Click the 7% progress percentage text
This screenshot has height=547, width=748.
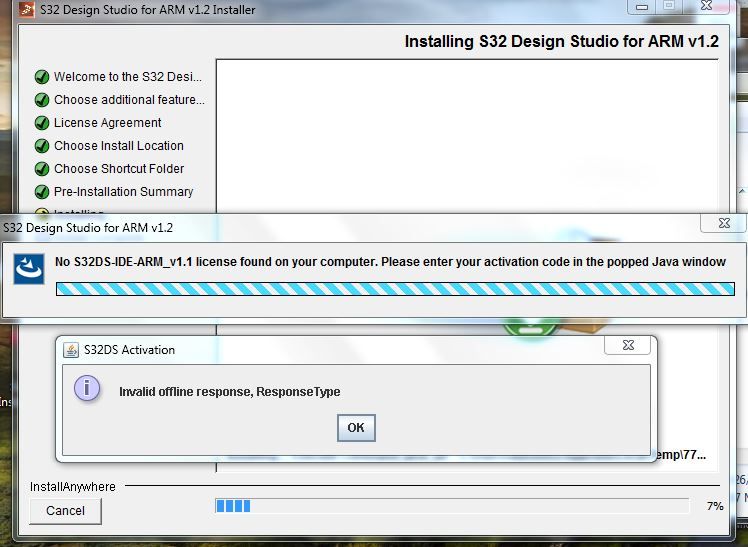pos(715,506)
